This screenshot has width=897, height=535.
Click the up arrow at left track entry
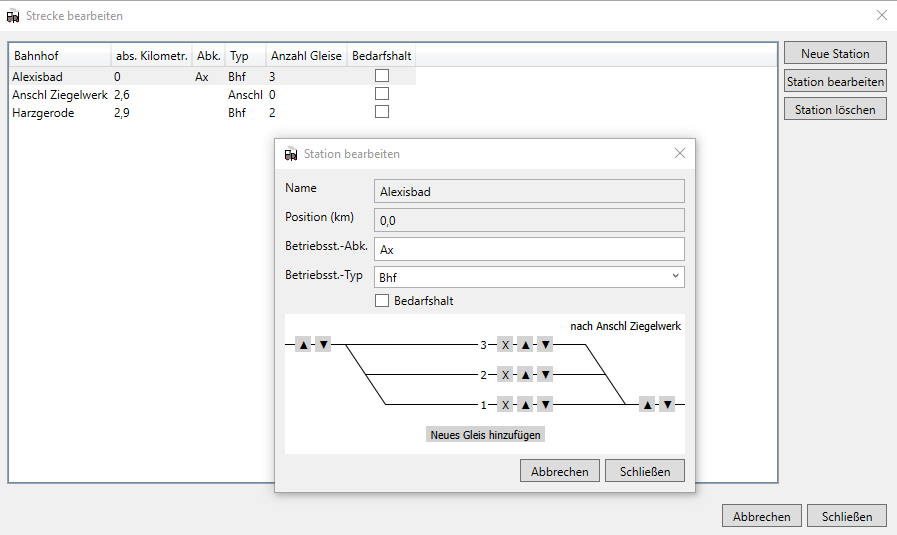click(303, 344)
